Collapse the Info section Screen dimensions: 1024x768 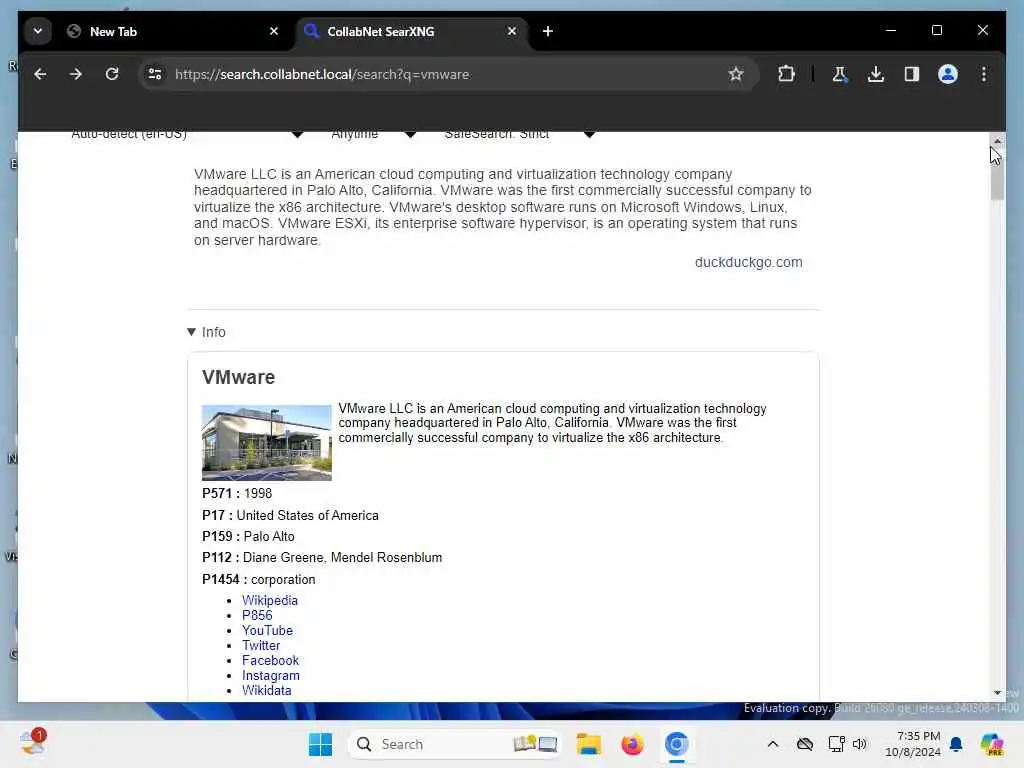pyautogui.click(x=206, y=332)
